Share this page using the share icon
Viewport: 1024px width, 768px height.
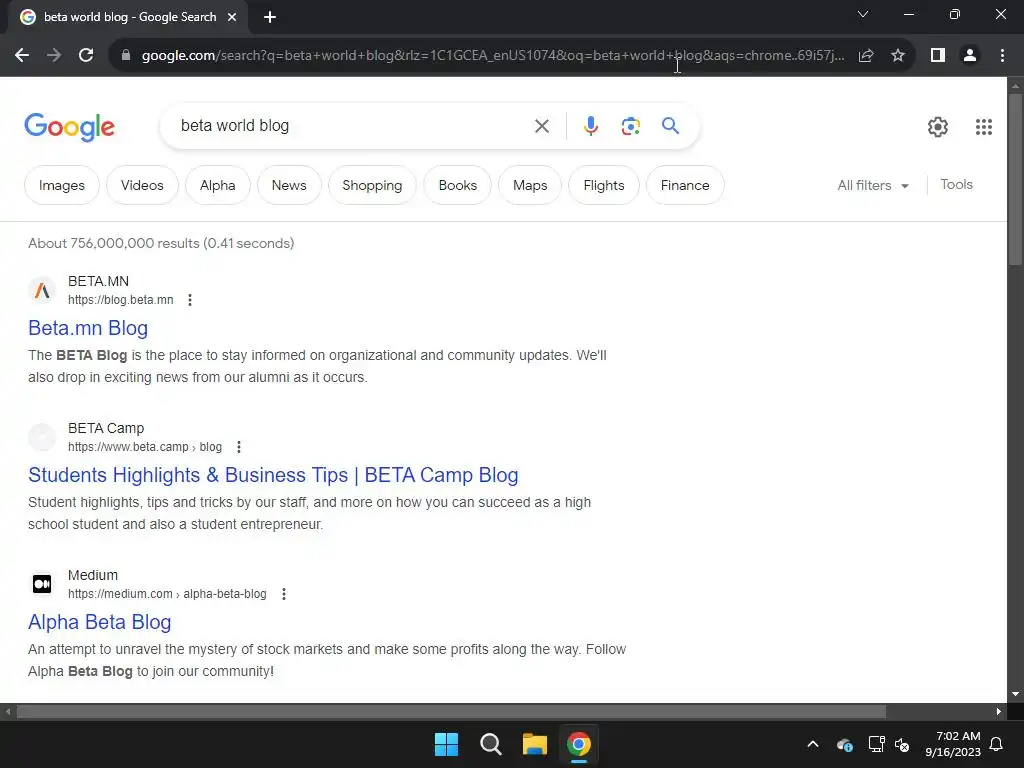[x=866, y=56]
